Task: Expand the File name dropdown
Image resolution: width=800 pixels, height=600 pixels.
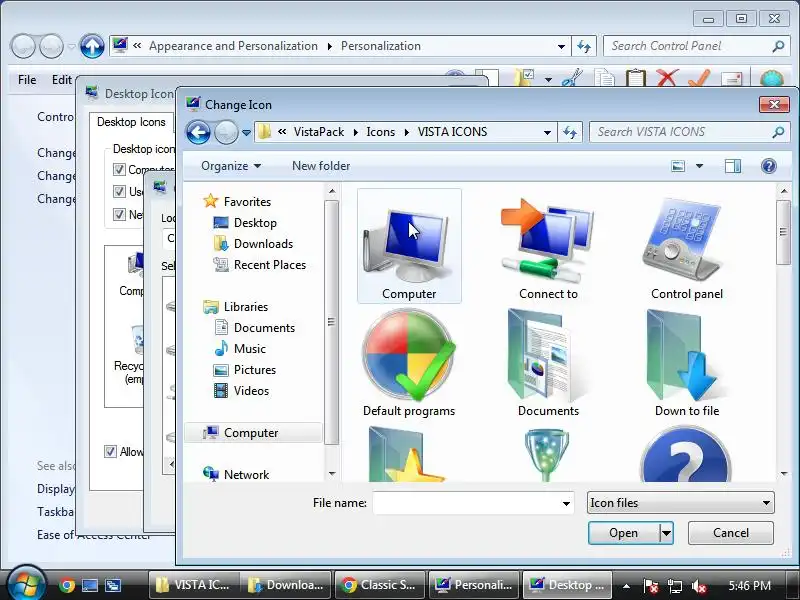Action: coord(566,503)
